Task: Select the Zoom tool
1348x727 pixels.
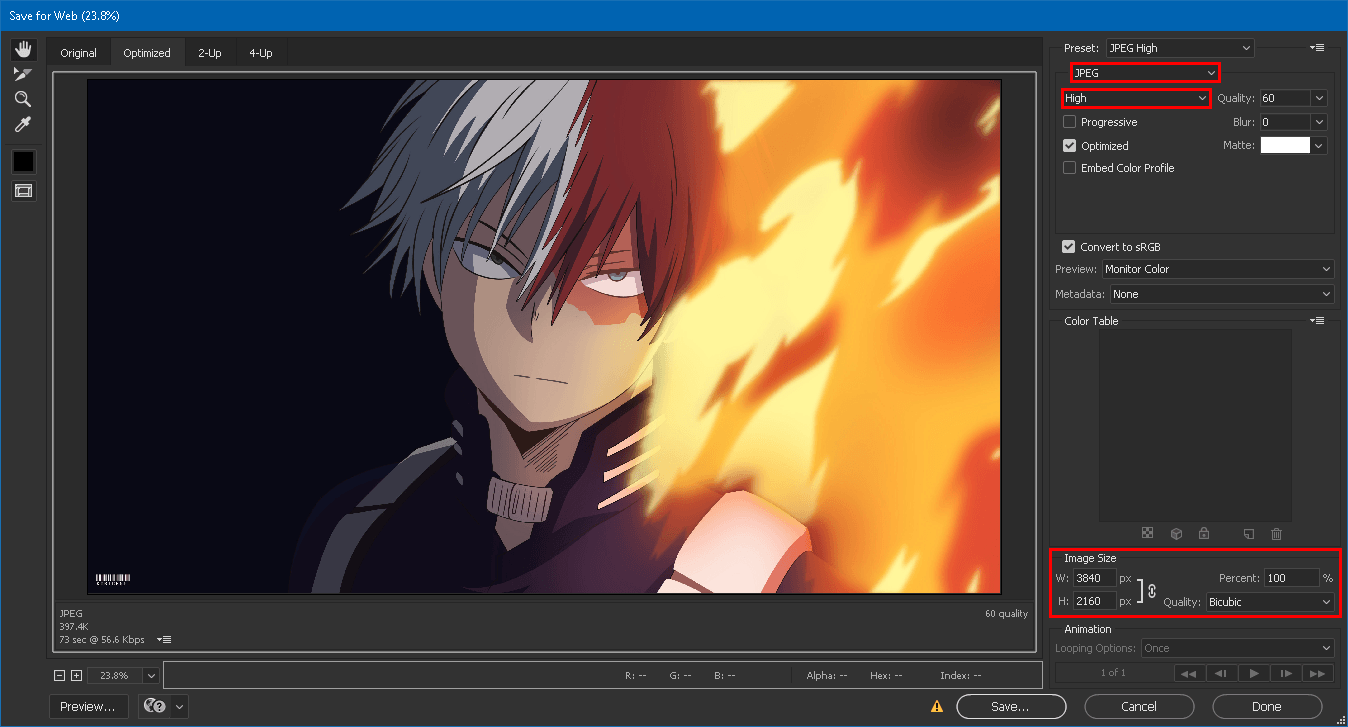Action: click(x=23, y=99)
